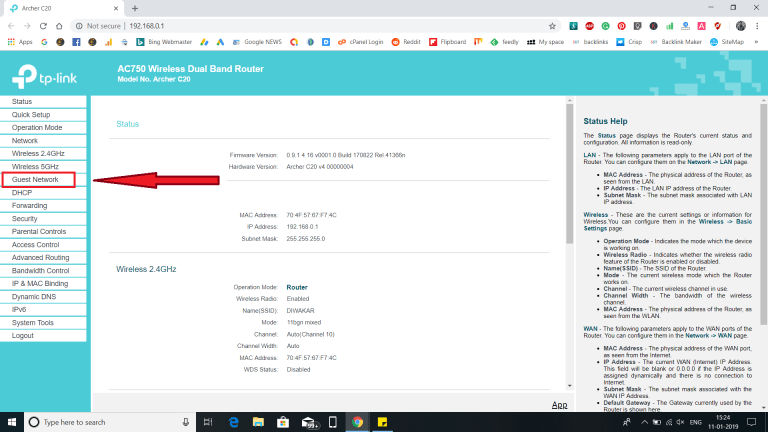Open the Apps bookmarks shortcut

coord(20,42)
